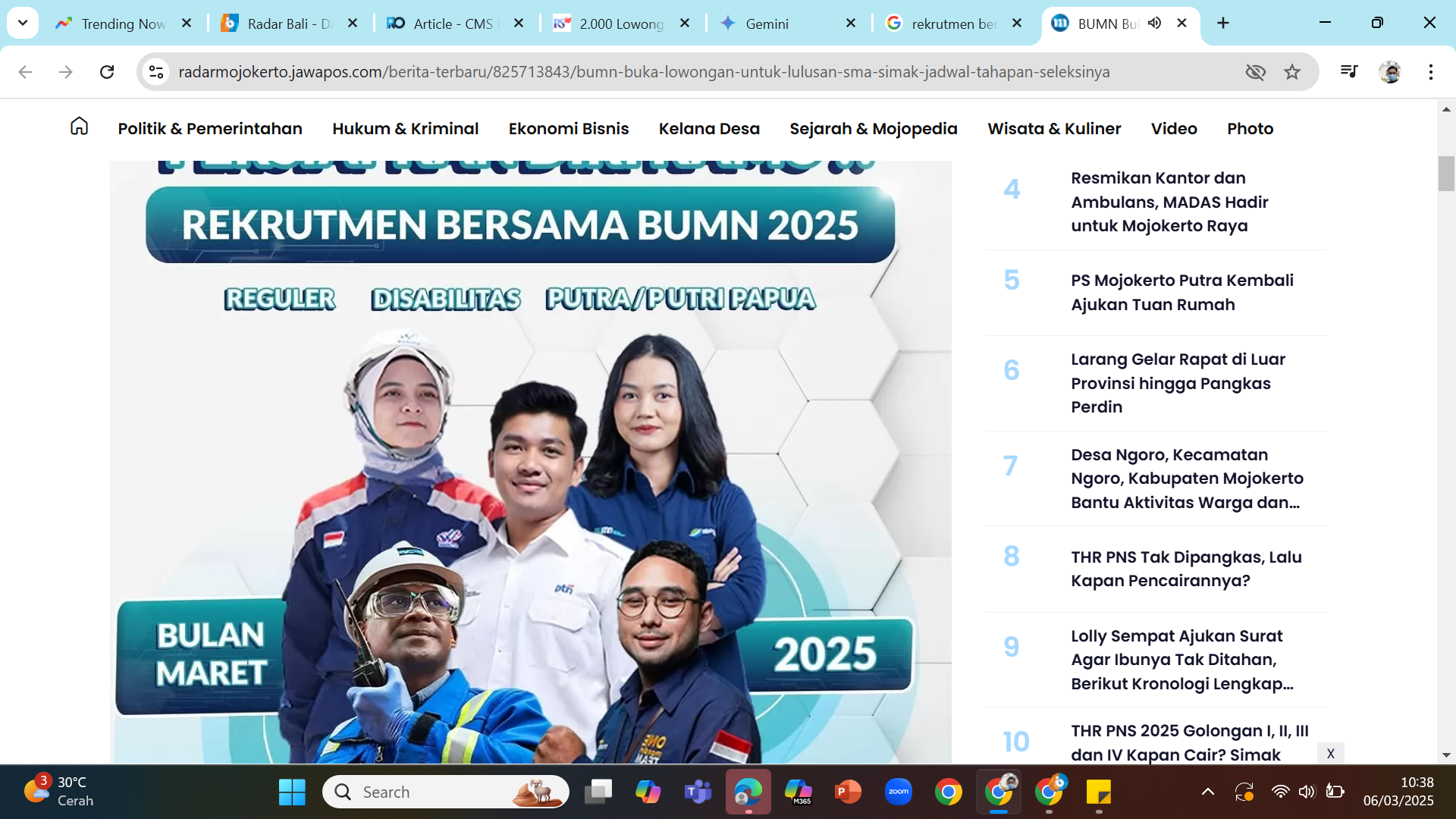Click the taskbar Search box
1456x819 pixels.
coord(446,792)
